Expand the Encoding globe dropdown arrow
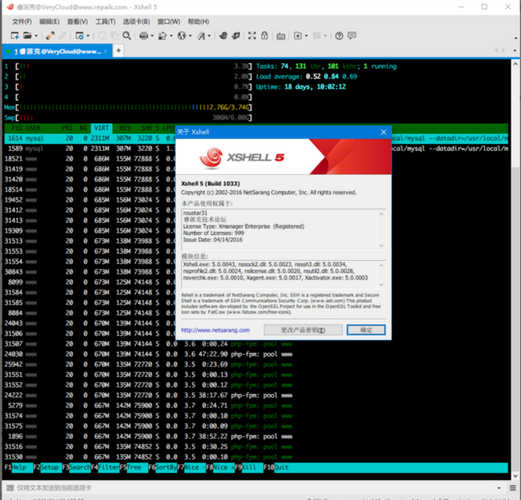 pyautogui.click(x=190, y=36)
